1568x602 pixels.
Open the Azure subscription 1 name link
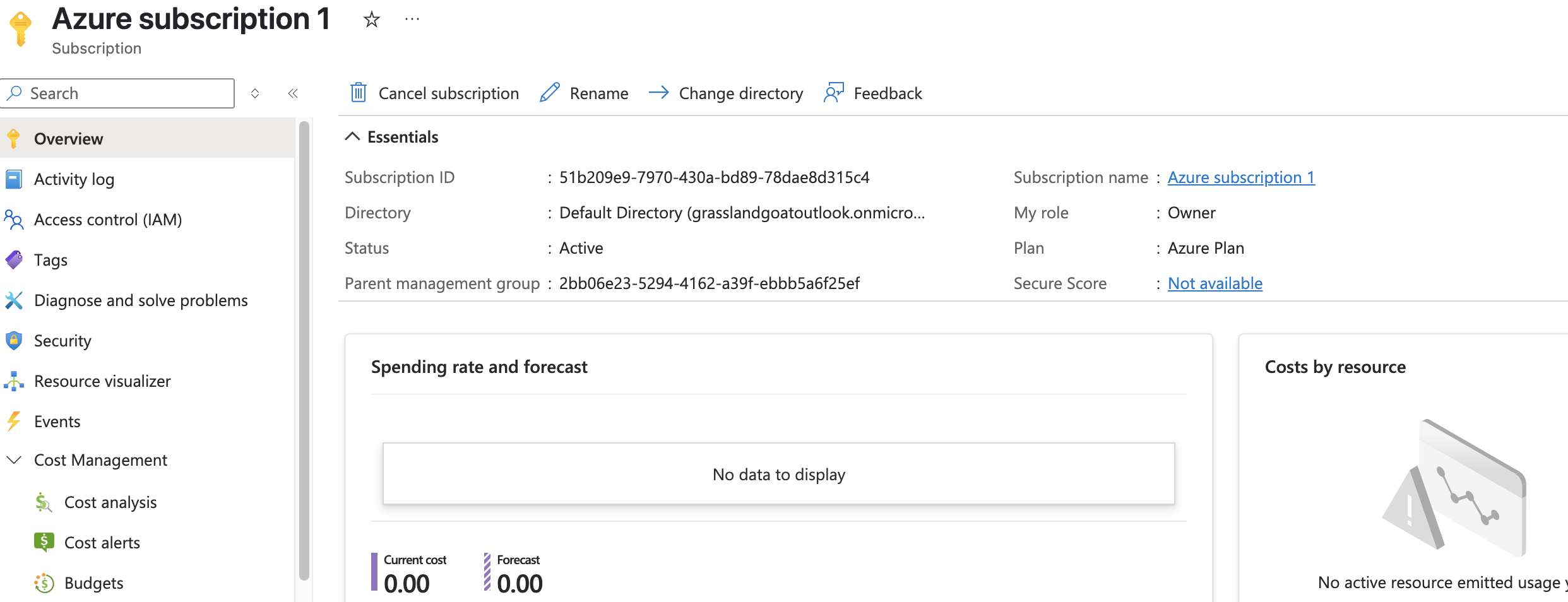point(1240,177)
